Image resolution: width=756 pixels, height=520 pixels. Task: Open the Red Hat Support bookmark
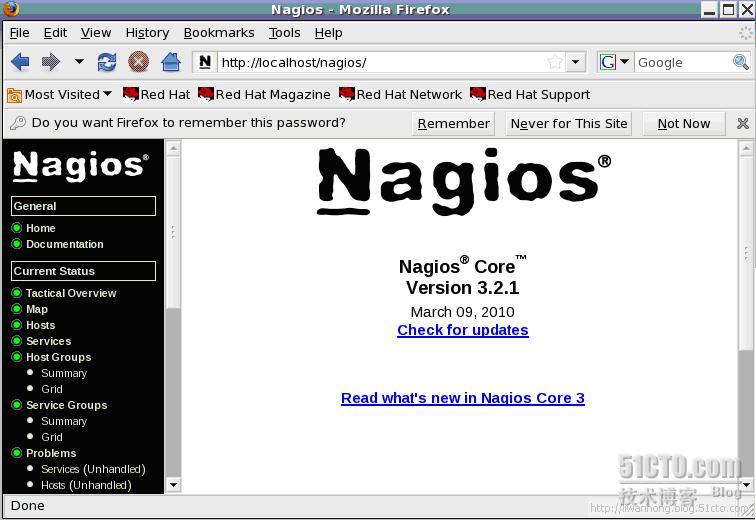[530, 95]
